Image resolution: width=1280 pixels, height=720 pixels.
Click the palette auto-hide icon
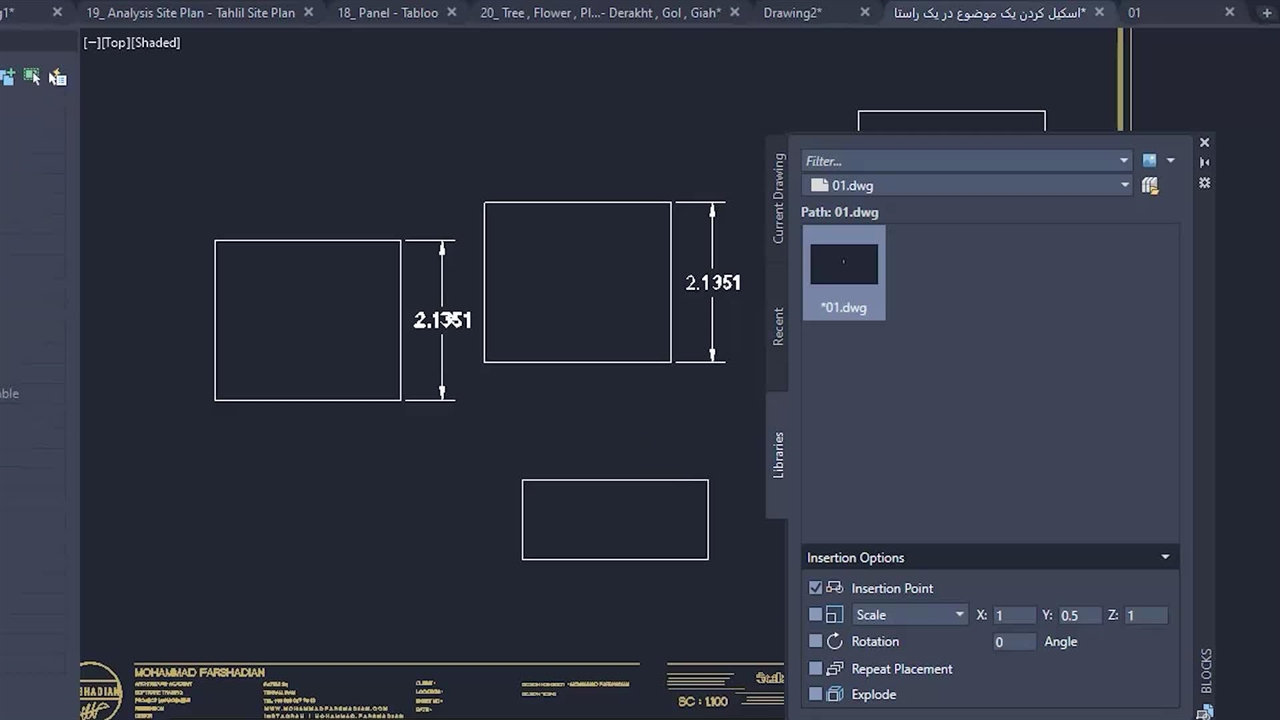click(x=1204, y=162)
